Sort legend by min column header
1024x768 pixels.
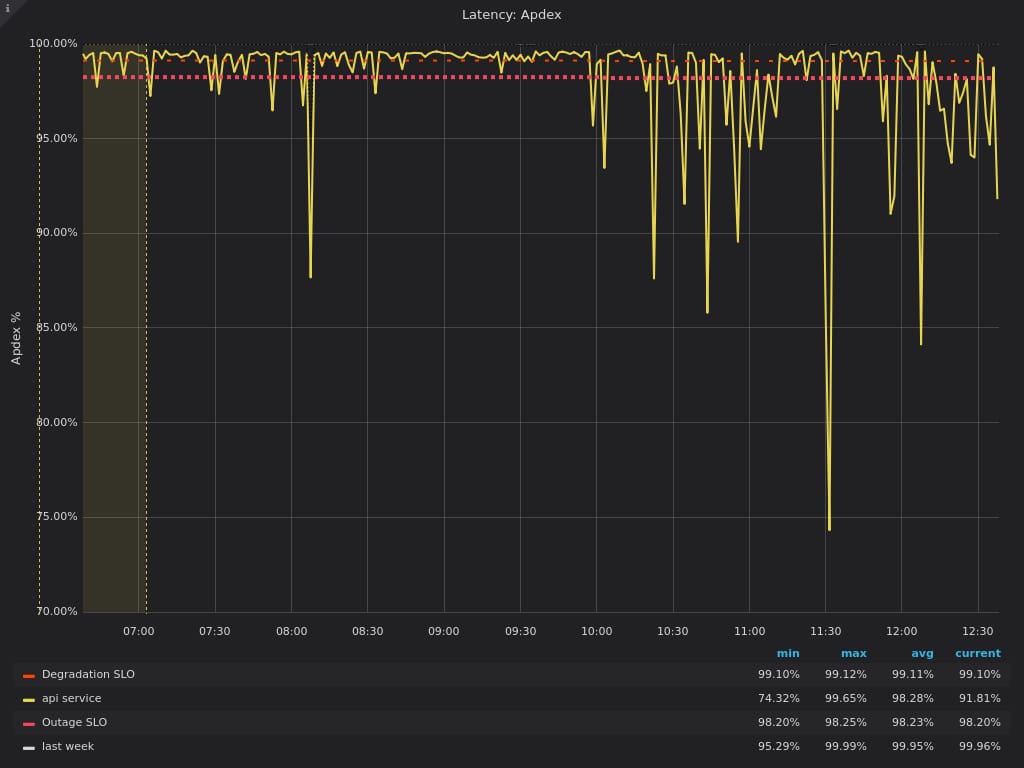(788, 653)
